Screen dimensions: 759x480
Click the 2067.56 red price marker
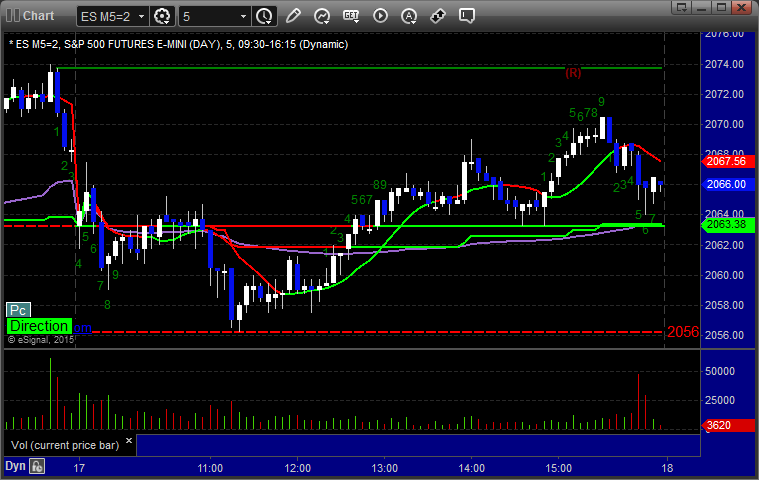point(728,161)
